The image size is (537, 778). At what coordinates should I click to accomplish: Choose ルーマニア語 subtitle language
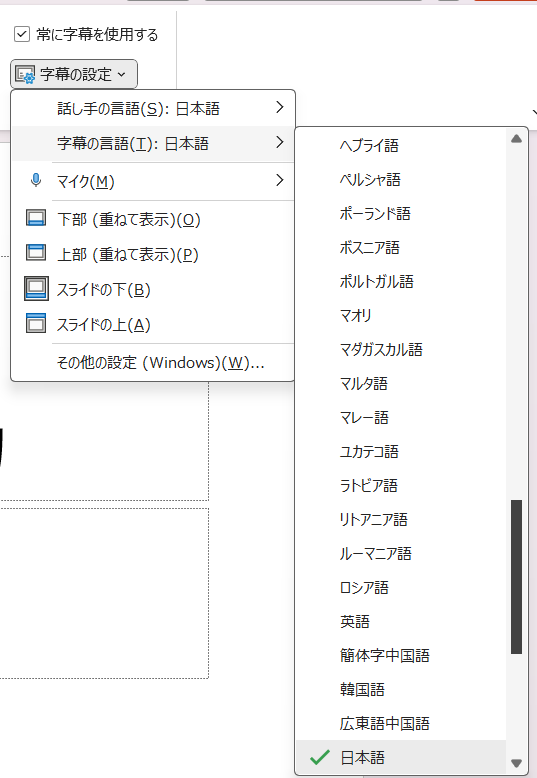click(401, 553)
